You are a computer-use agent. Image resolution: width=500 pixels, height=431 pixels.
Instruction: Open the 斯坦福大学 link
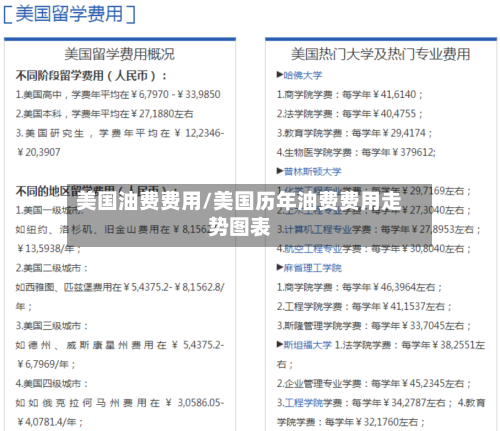click(307, 345)
